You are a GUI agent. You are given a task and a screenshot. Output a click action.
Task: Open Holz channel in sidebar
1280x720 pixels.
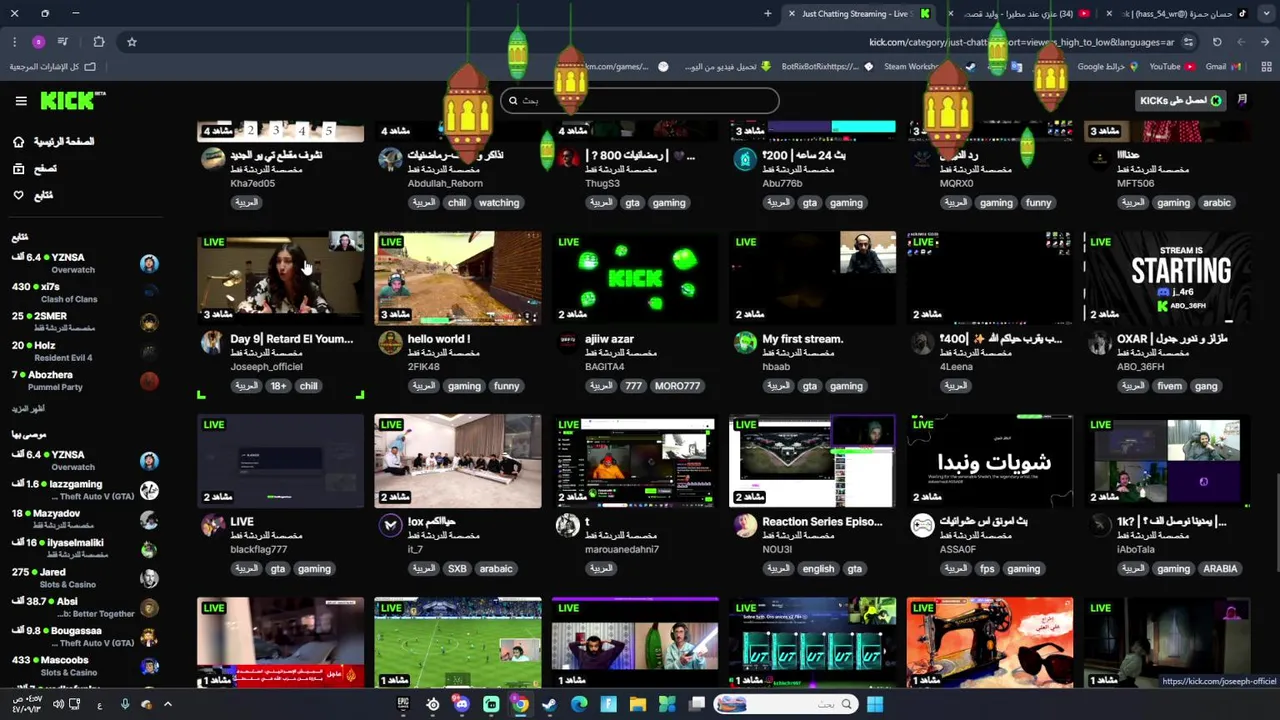[85, 351]
